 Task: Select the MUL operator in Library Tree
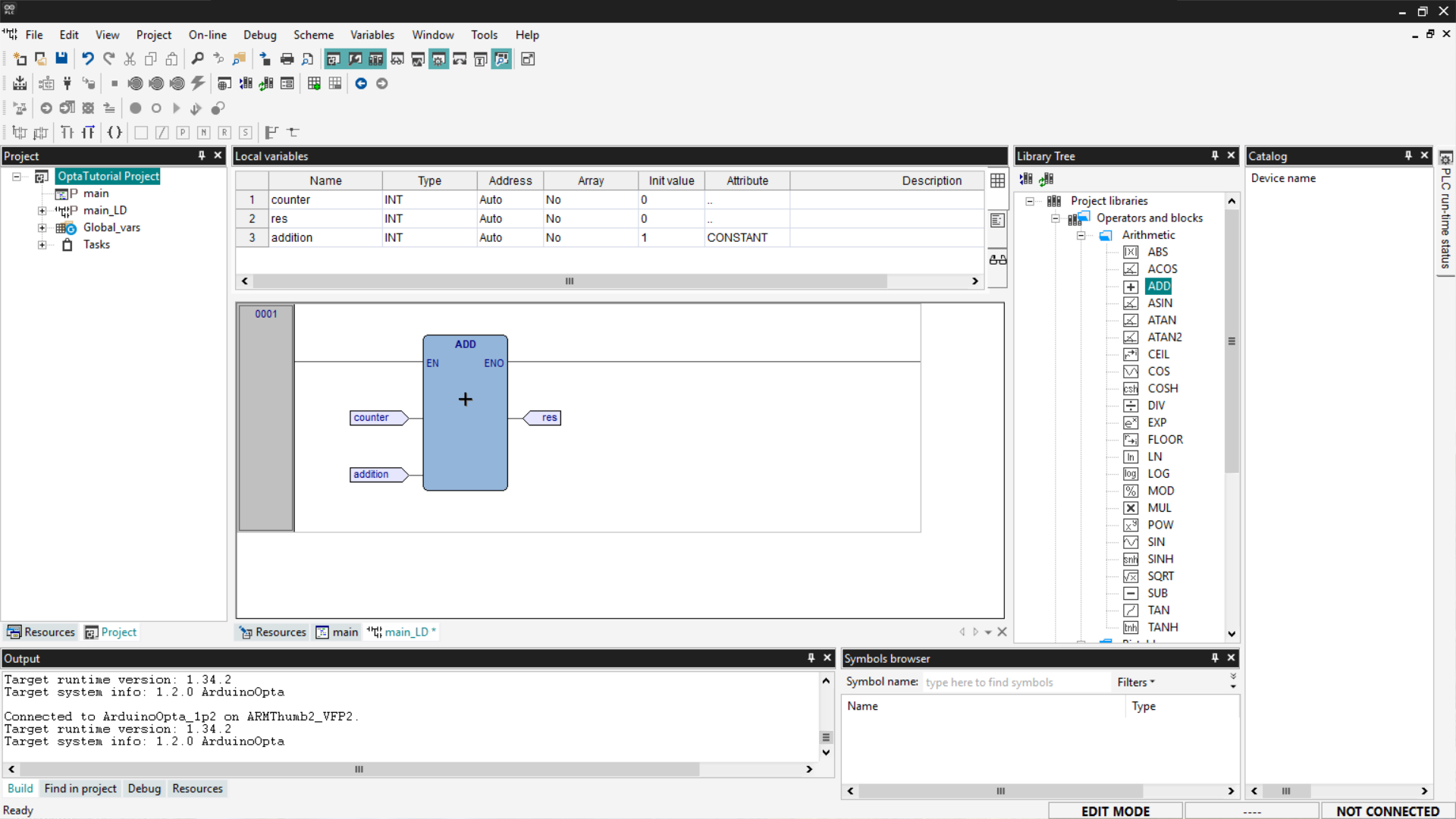coord(1159,508)
